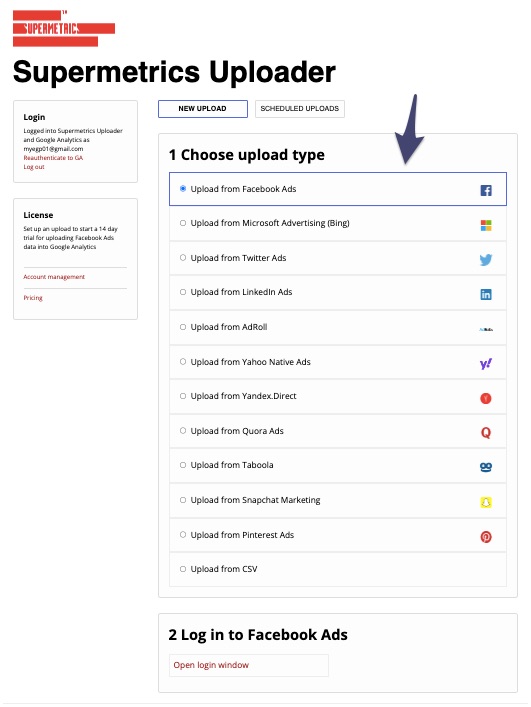
Task: Choose Upload from AdRoll radio button
Action: 183,327
